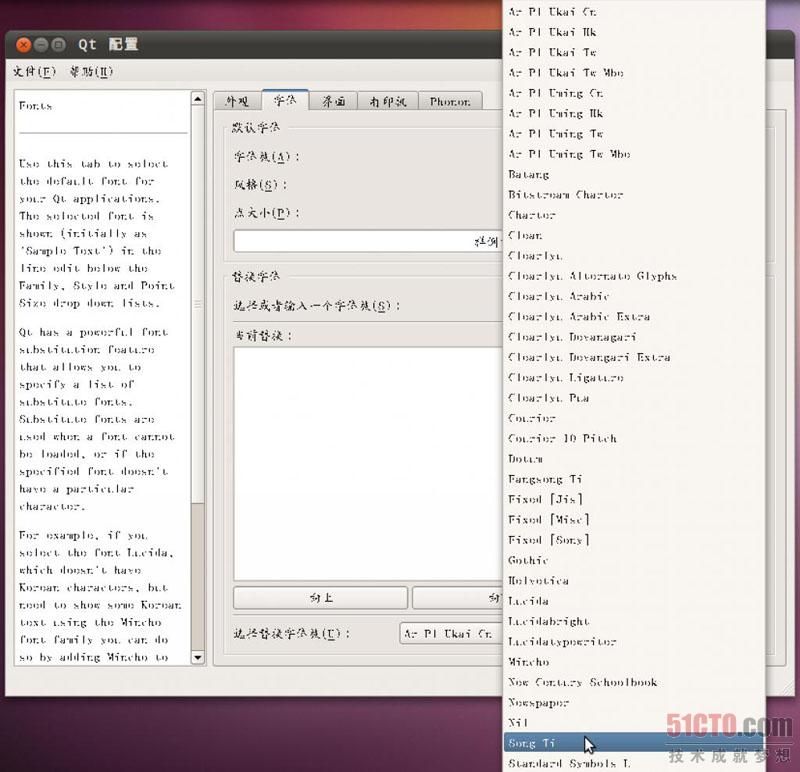The image size is (800, 772).
Task: Select Newspaper font entry
Action: tap(634, 703)
